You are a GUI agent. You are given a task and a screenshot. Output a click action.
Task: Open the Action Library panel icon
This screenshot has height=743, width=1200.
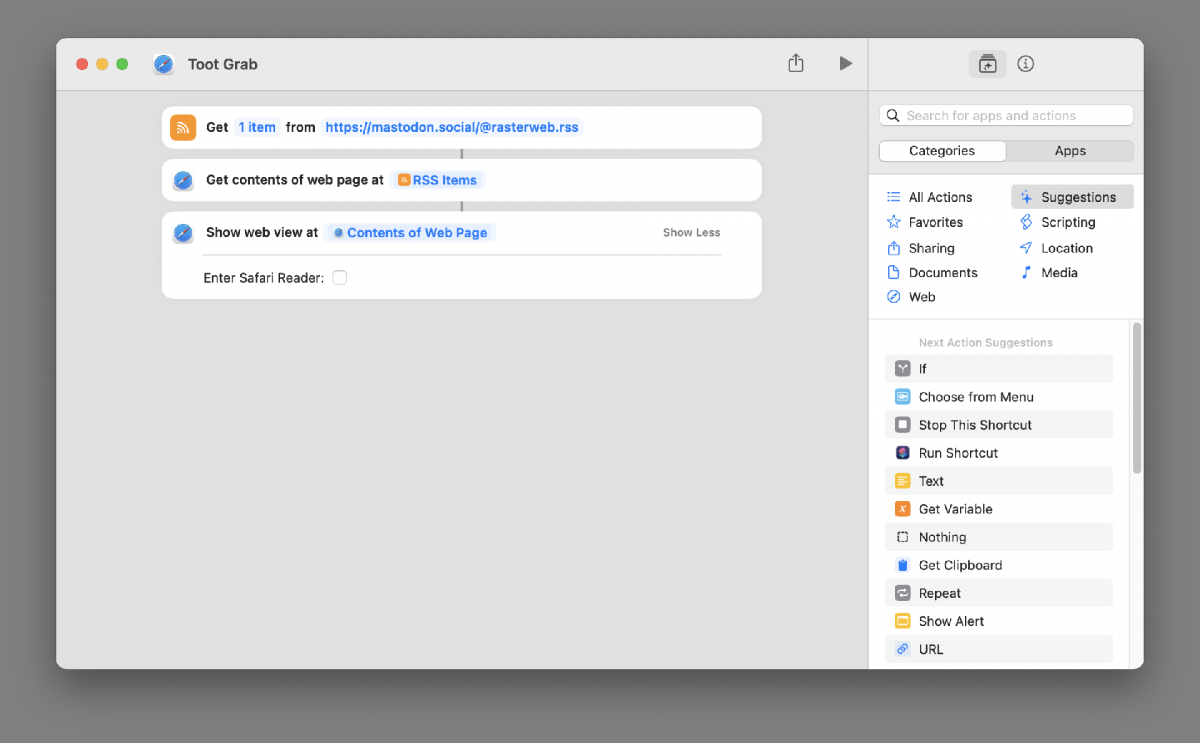(x=987, y=64)
